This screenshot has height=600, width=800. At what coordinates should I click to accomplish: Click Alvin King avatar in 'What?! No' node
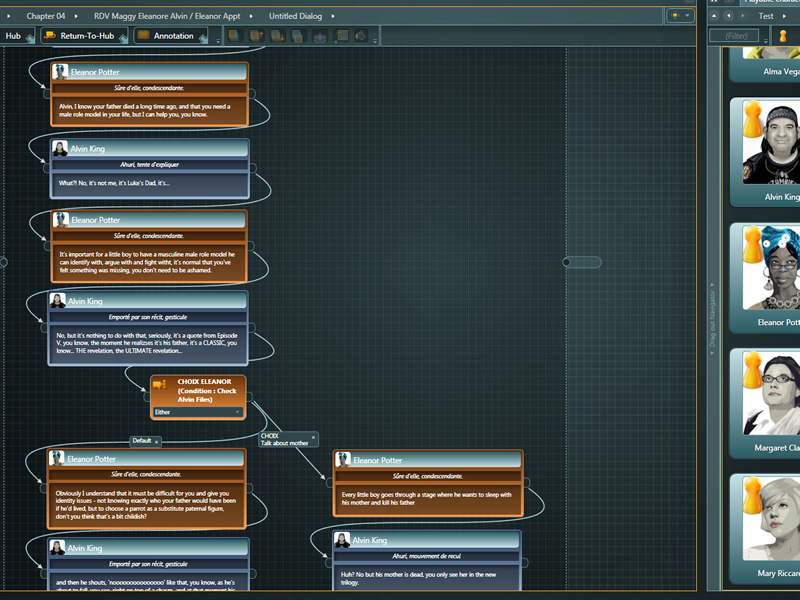coord(60,148)
